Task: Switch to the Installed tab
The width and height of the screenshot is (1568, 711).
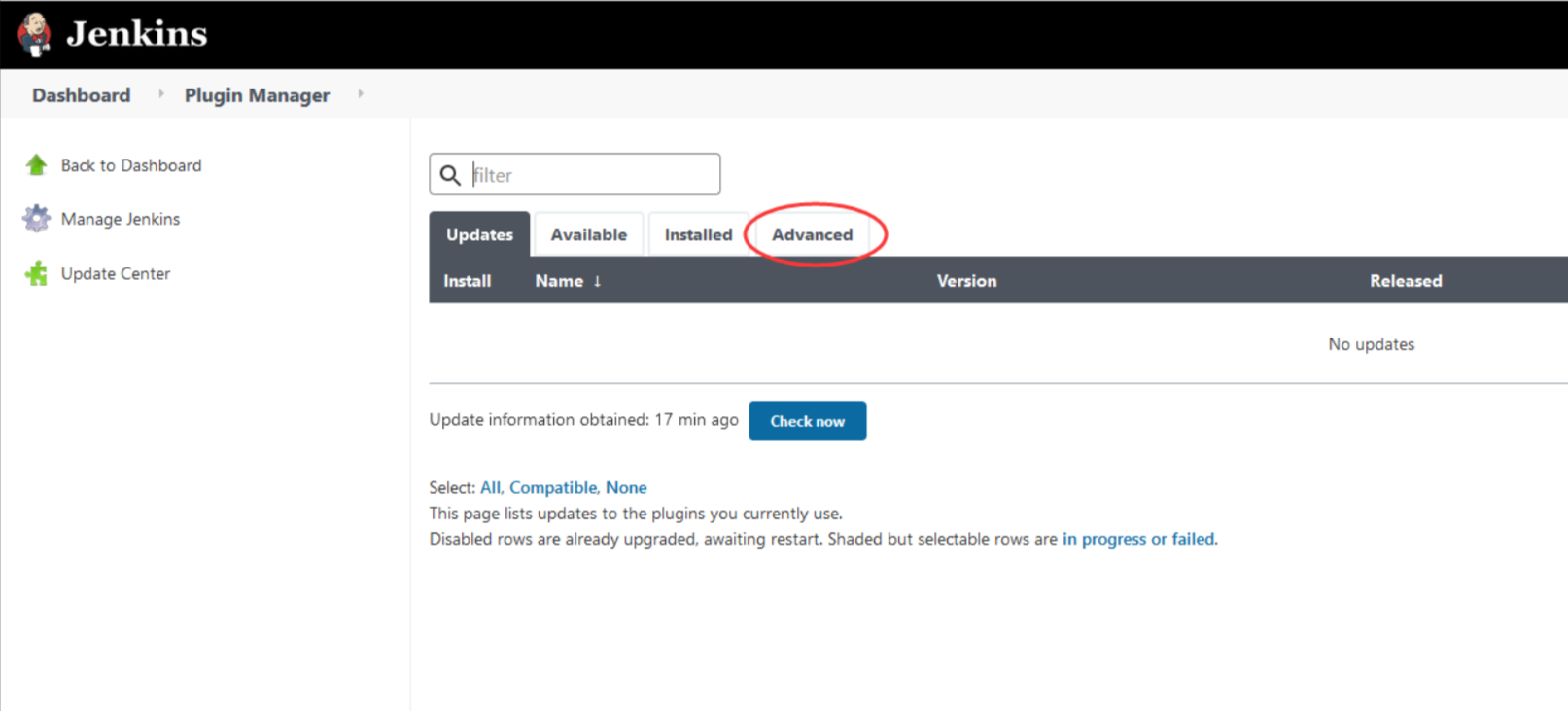Action: pyautogui.click(x=698, y=234)
